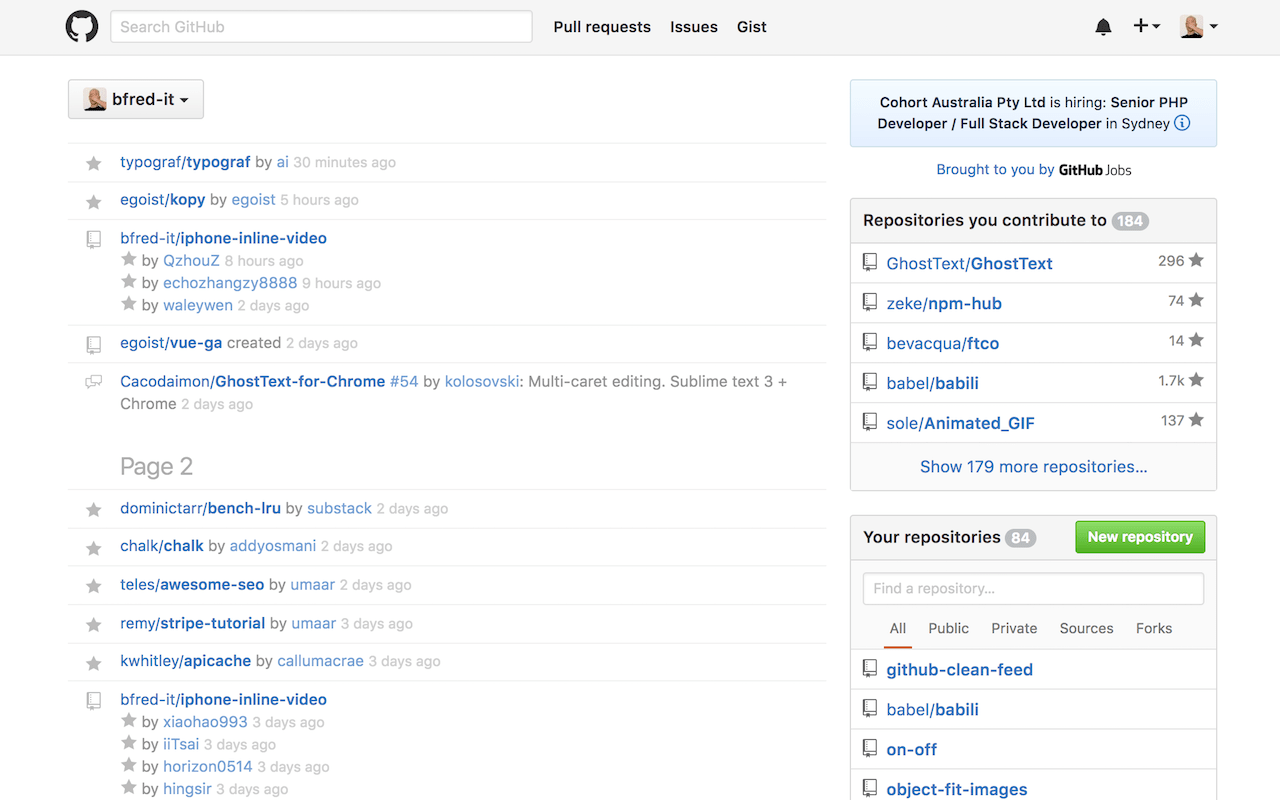This screenshot has width=1280, height=800.
Task: Open user profile kolosovski
Action: tap(482, 381)
